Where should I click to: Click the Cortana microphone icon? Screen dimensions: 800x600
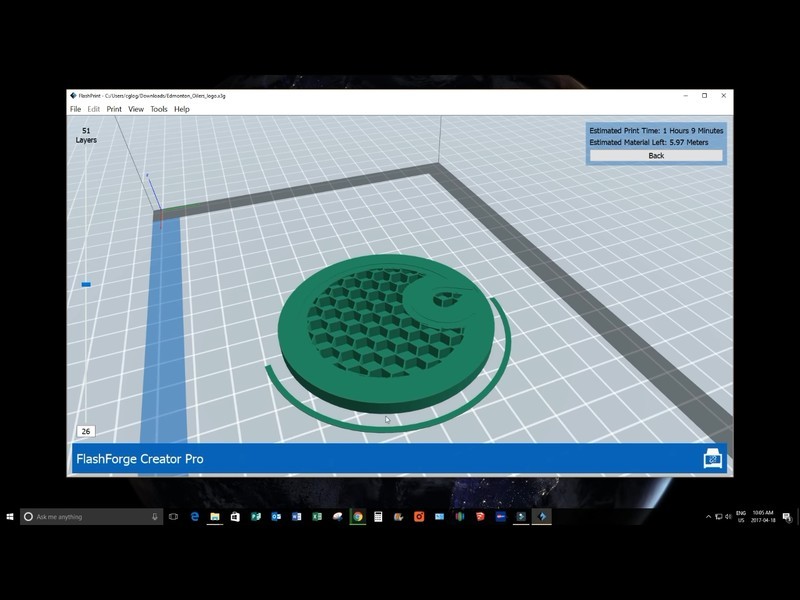(155, 517)
